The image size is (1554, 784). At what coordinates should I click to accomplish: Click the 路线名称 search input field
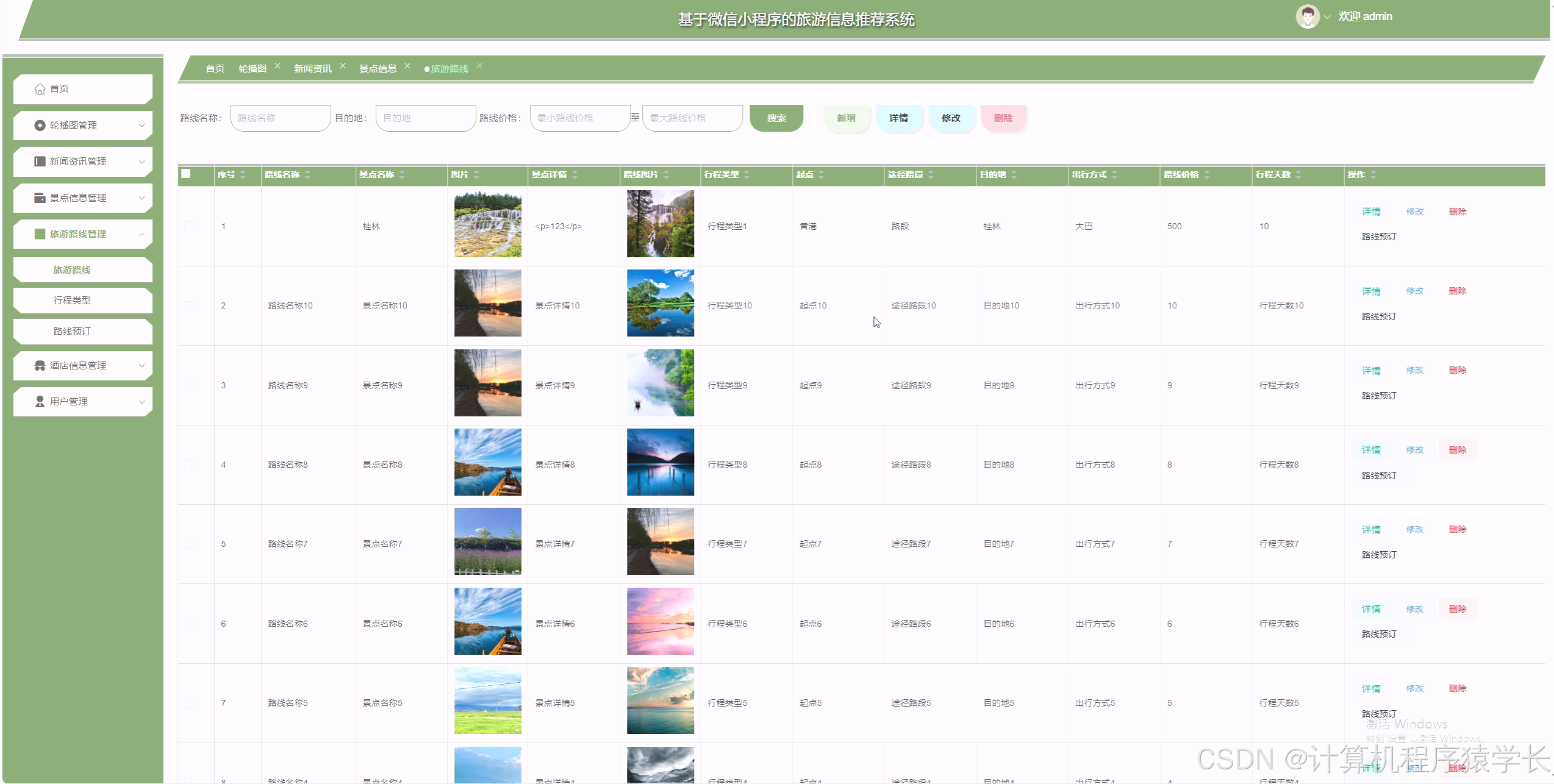coord(280,118)
